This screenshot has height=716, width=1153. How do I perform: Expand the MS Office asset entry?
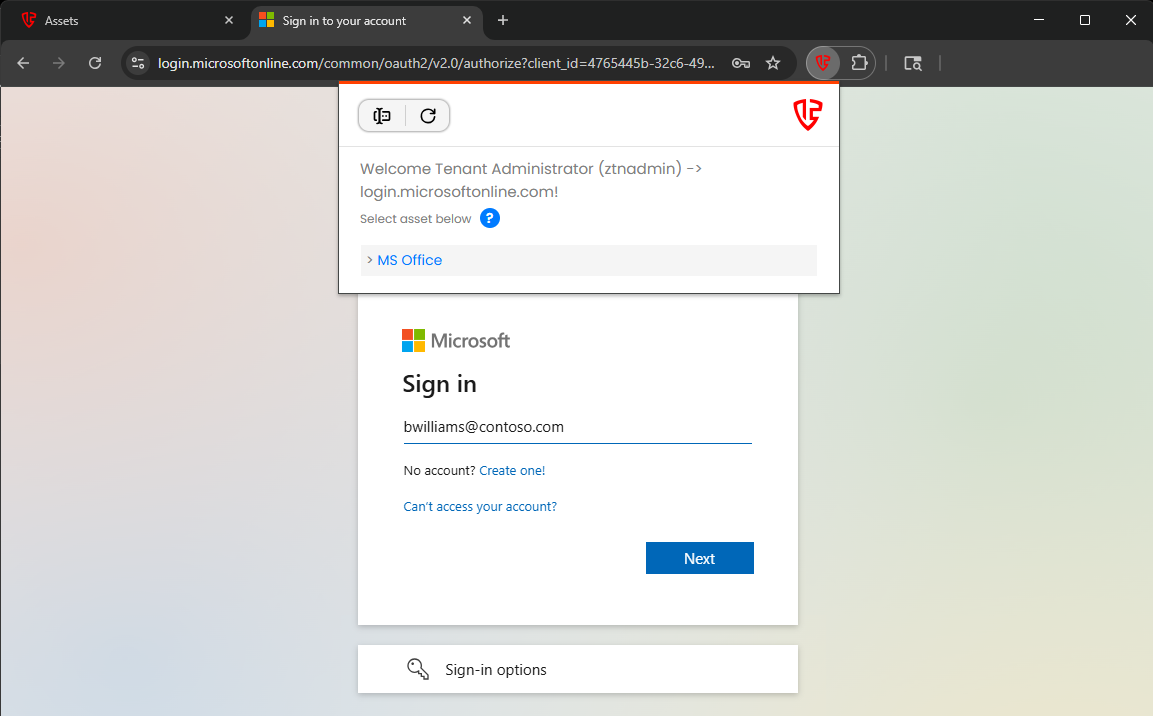(x=409, y=260)
